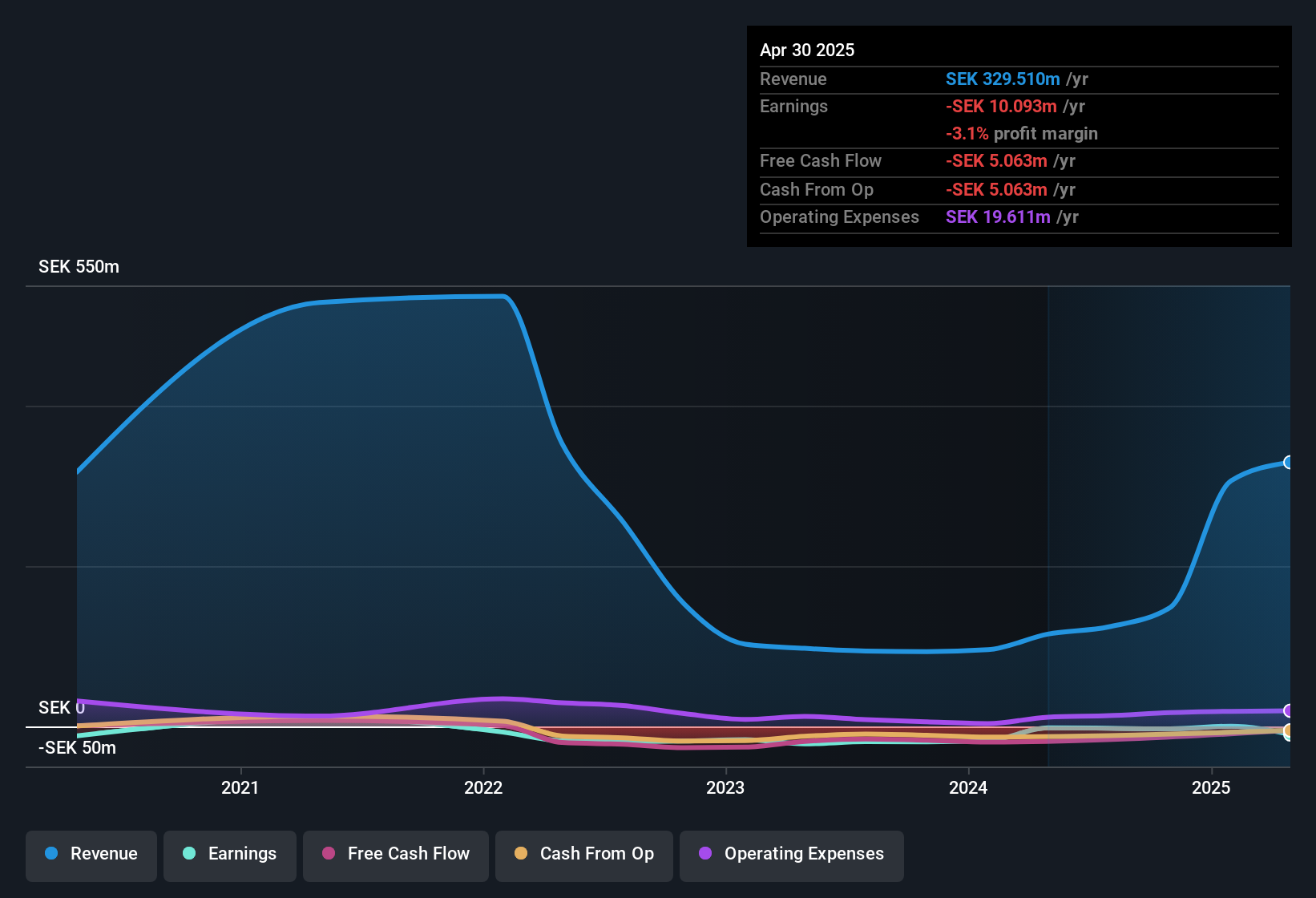Click the Earnings label in the tooltip

coord(793,106)
